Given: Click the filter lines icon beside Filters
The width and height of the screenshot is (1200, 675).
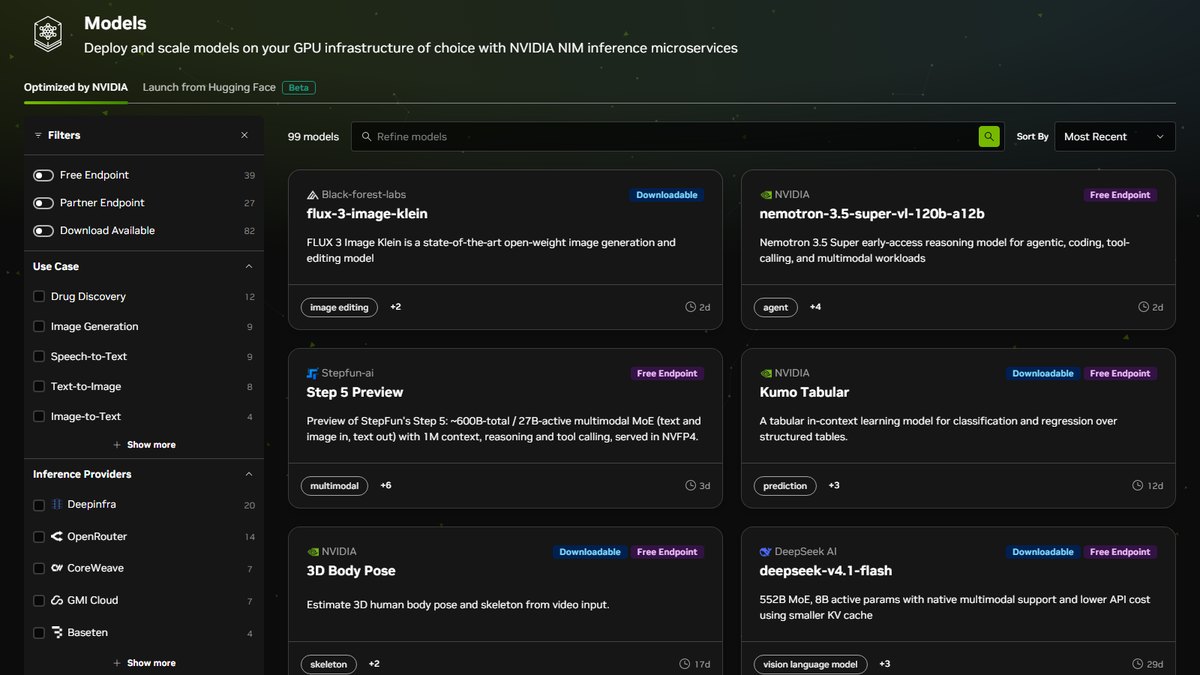Looking at the screenshot, I should coord(38,135).
